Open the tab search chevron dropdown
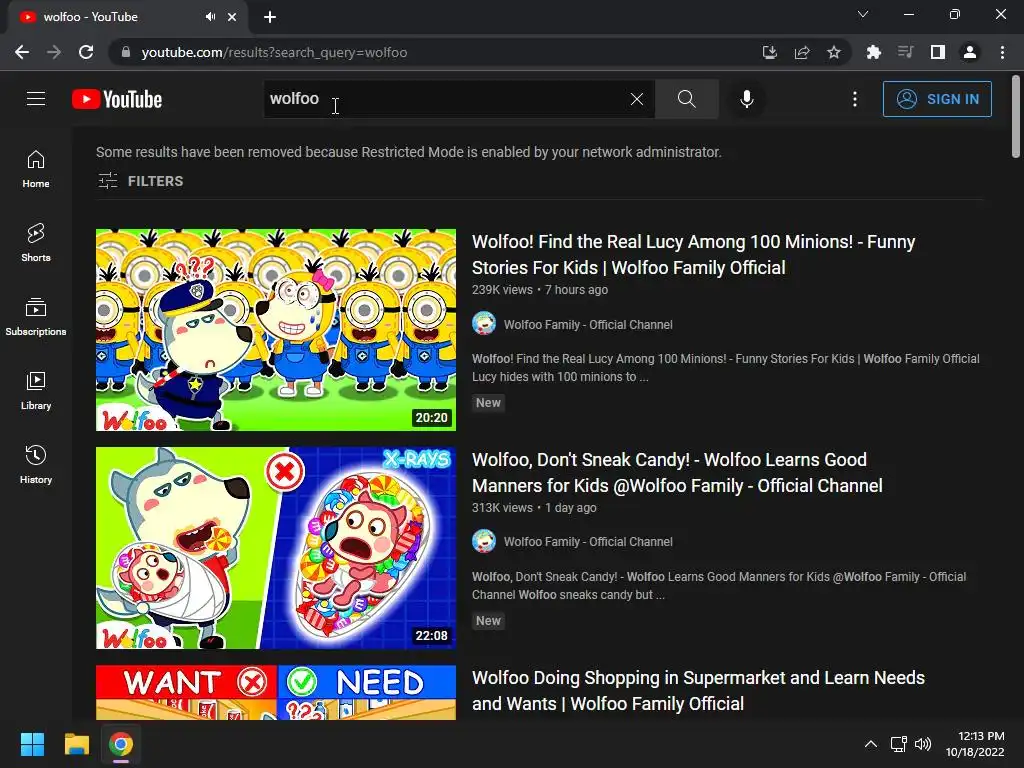Viewport: 1024px width, 768px height. [863, 14]
